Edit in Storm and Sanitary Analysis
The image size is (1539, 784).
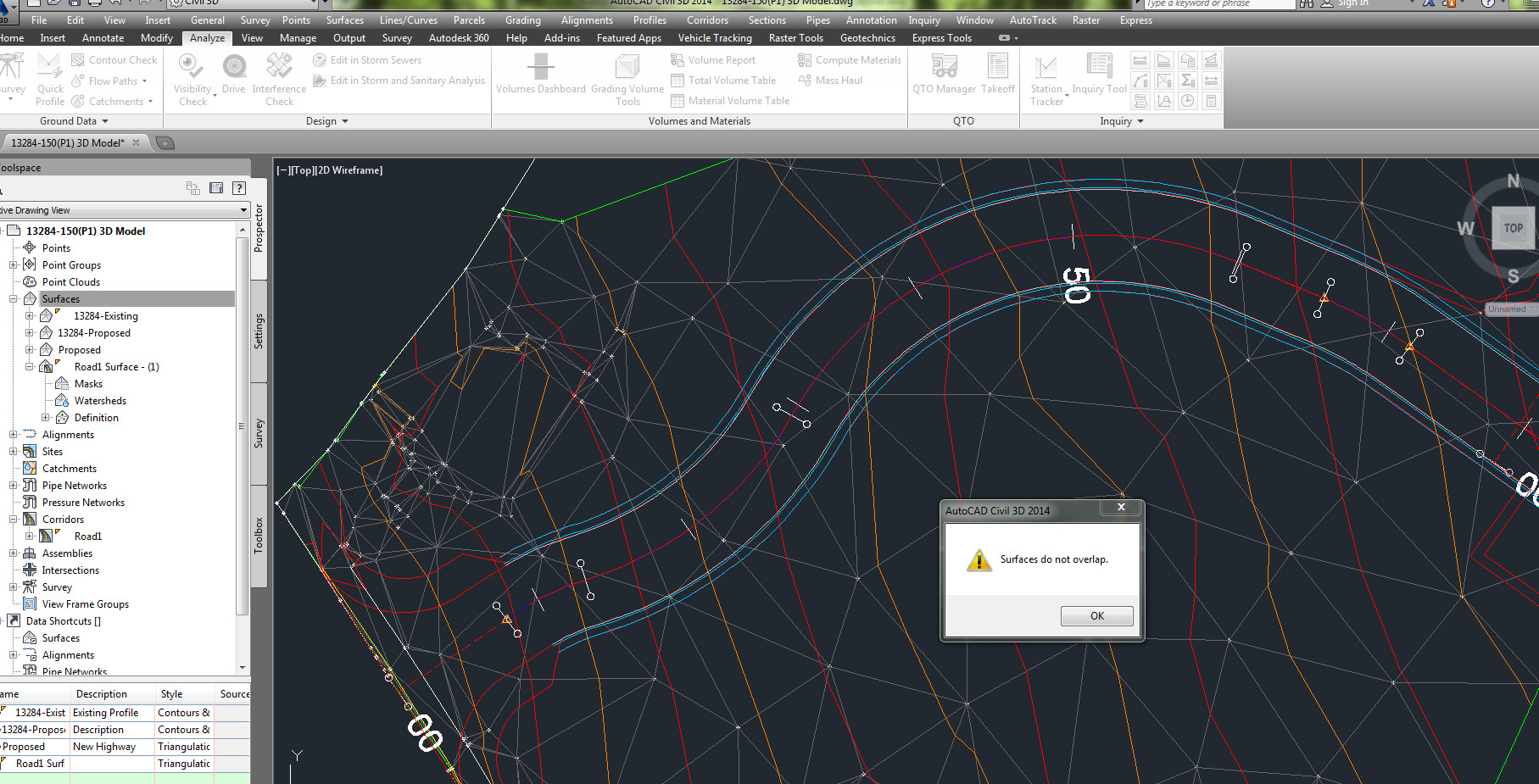click(399, 81)
